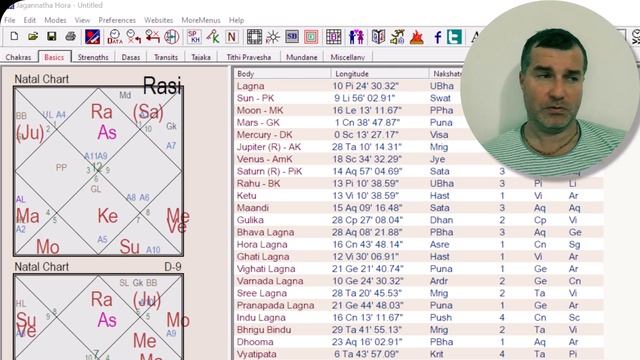Select the Basics tab

pyautogui.click(x=54, y=57)
